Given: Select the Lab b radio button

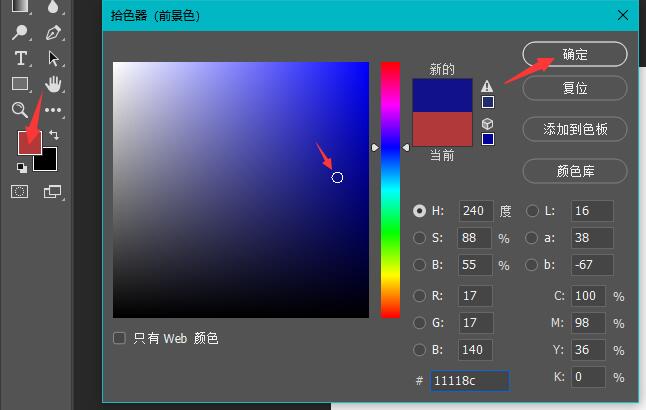Looking at the screenshot, I should pos(532,265).
